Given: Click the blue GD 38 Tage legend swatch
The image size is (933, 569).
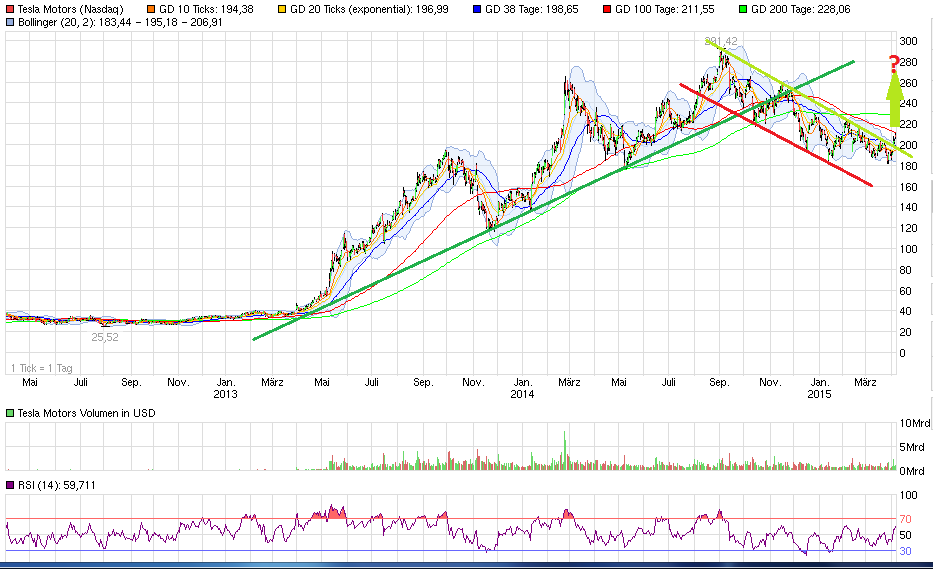Looking at the screenshot, I should coord(477,10).
